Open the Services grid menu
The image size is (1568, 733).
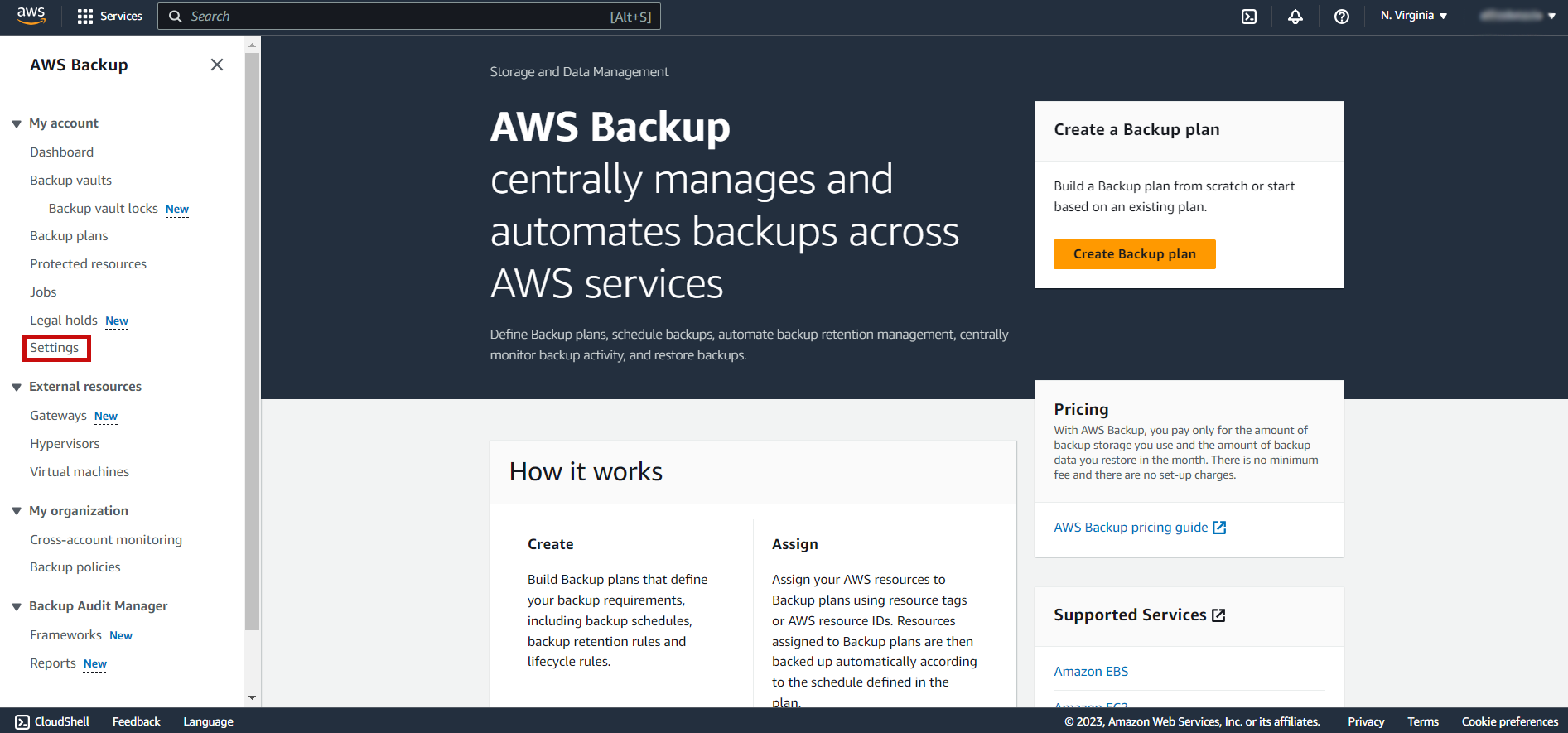tap(85, 17)
